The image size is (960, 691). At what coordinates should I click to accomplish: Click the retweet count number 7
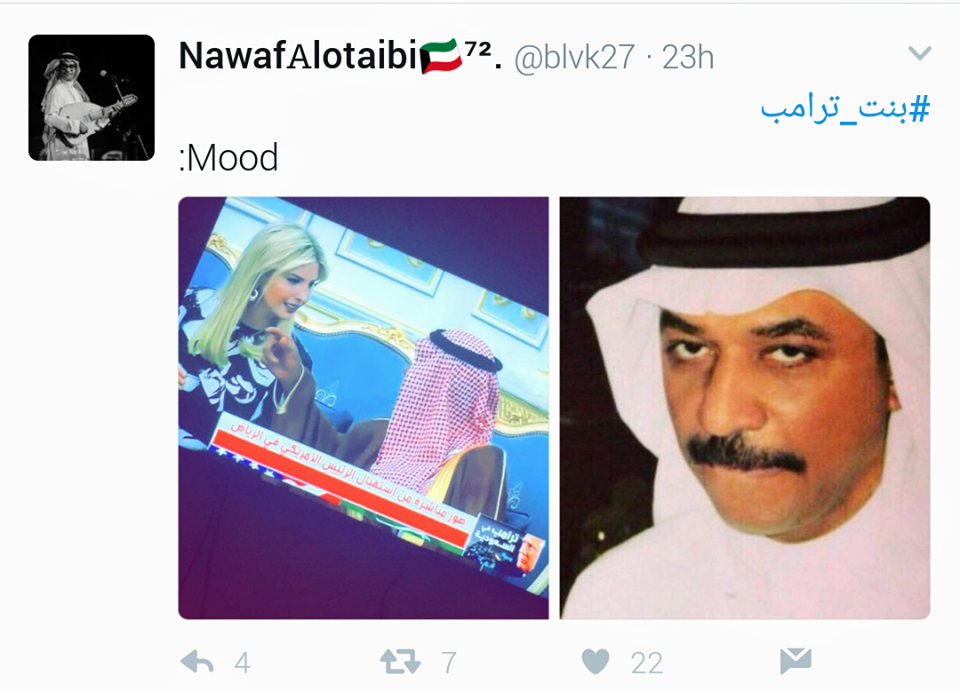click(449, 663)
